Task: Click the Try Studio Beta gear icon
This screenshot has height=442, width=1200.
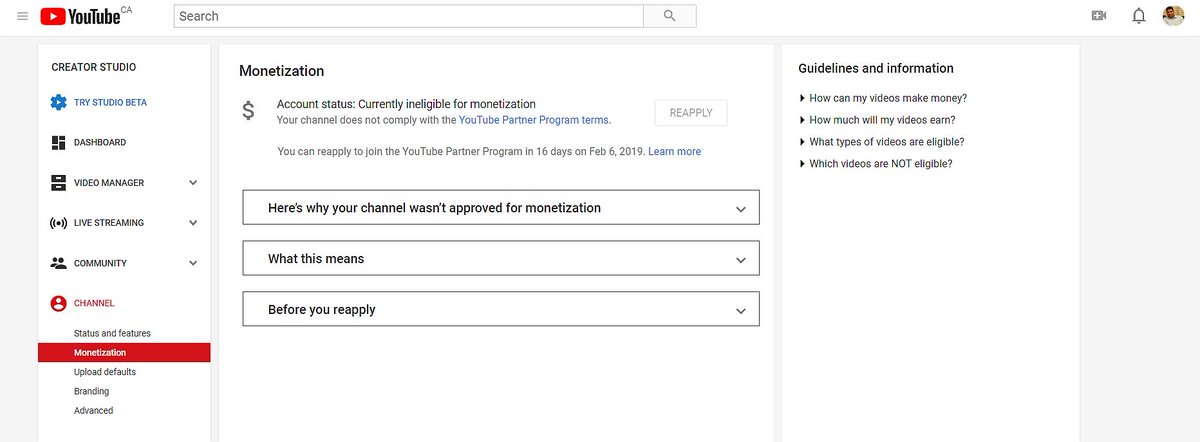Action: (58, 102)
